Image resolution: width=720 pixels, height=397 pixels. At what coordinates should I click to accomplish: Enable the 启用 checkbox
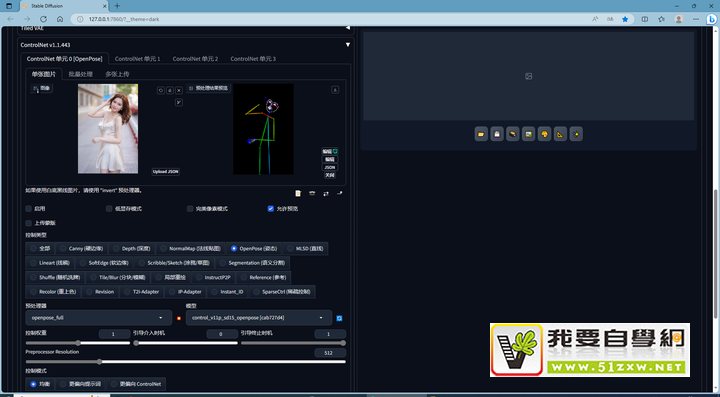click(x=28, y=209)
